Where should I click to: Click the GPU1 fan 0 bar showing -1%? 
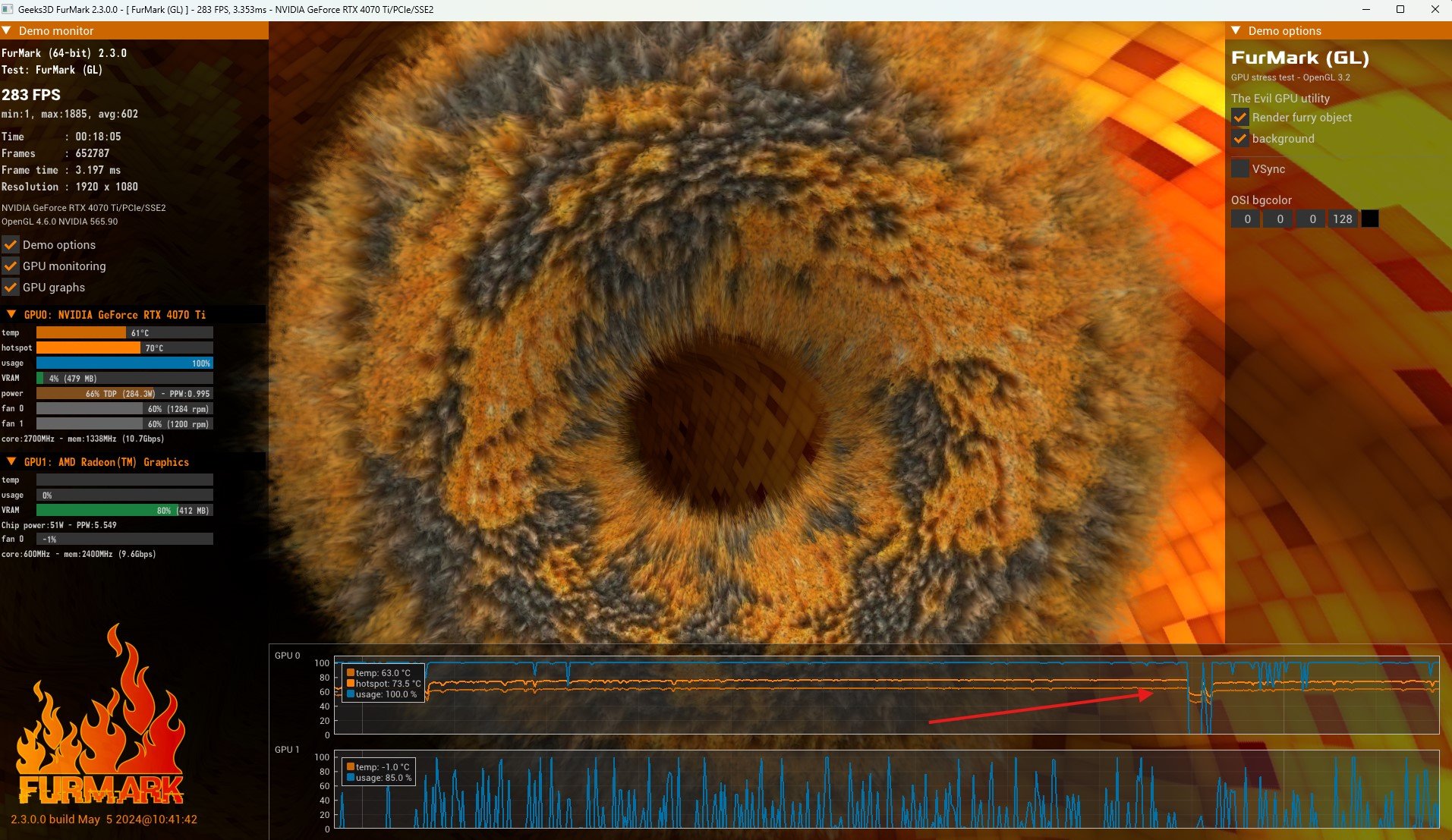coord(124,540)
